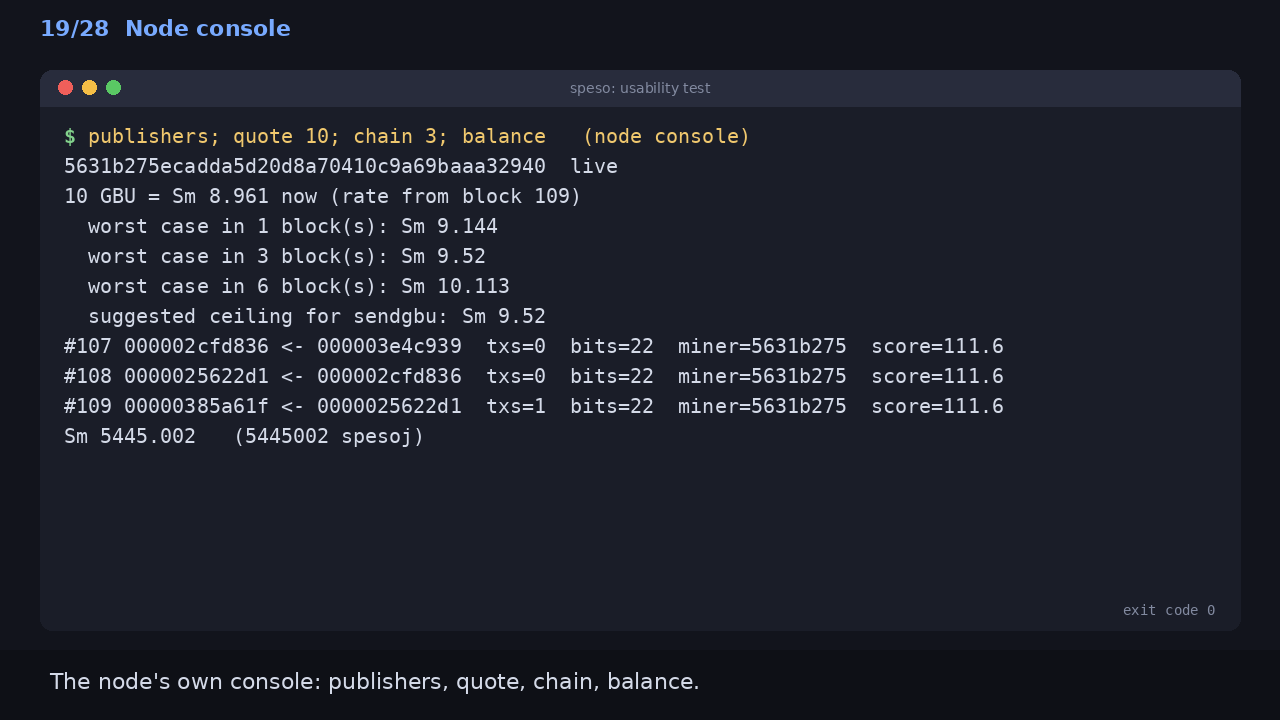Click the 'exit code 0' status text
Screen dimensions: 1280x720
(x=1169, y=610)
